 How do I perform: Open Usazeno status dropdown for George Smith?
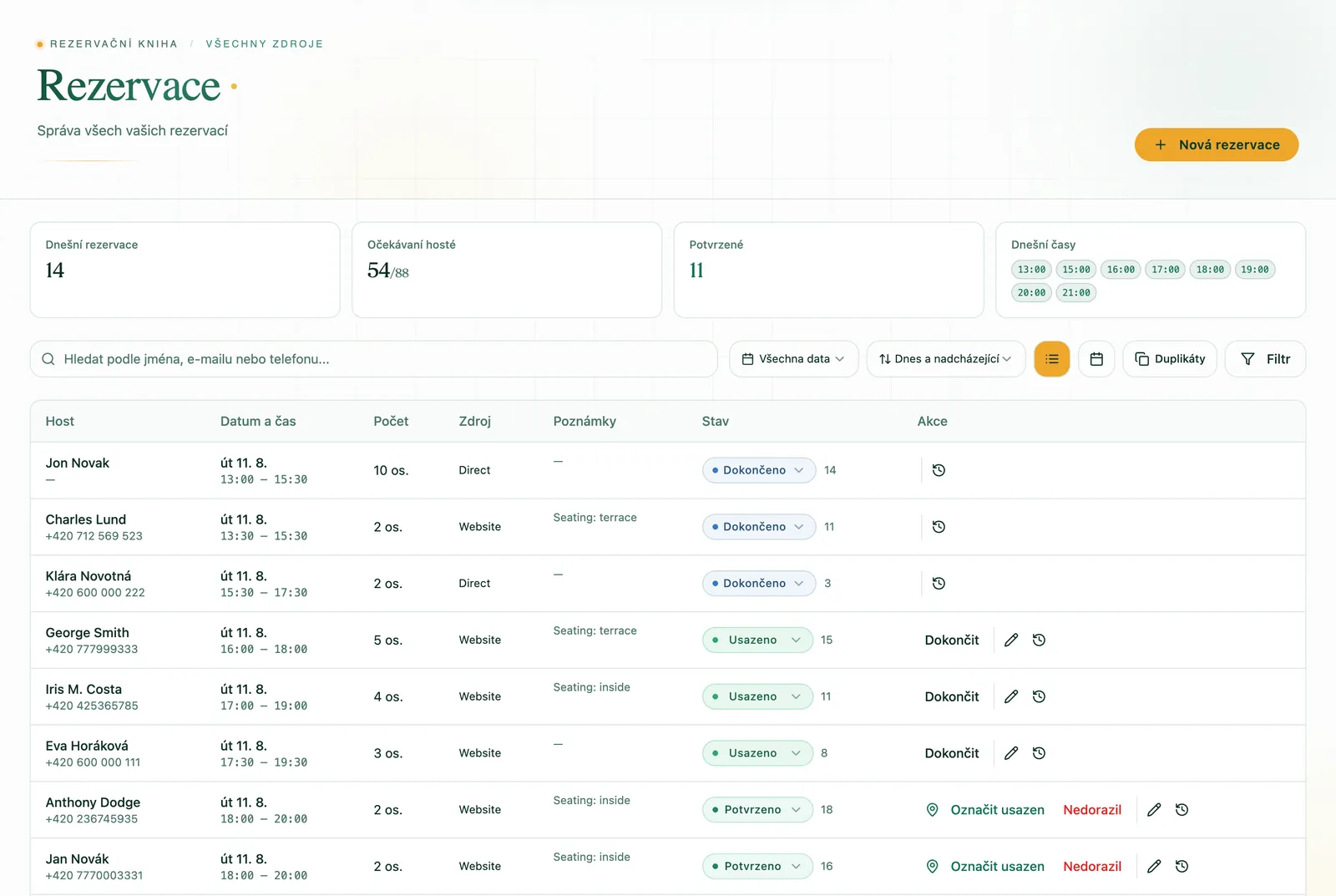point(757,640)
